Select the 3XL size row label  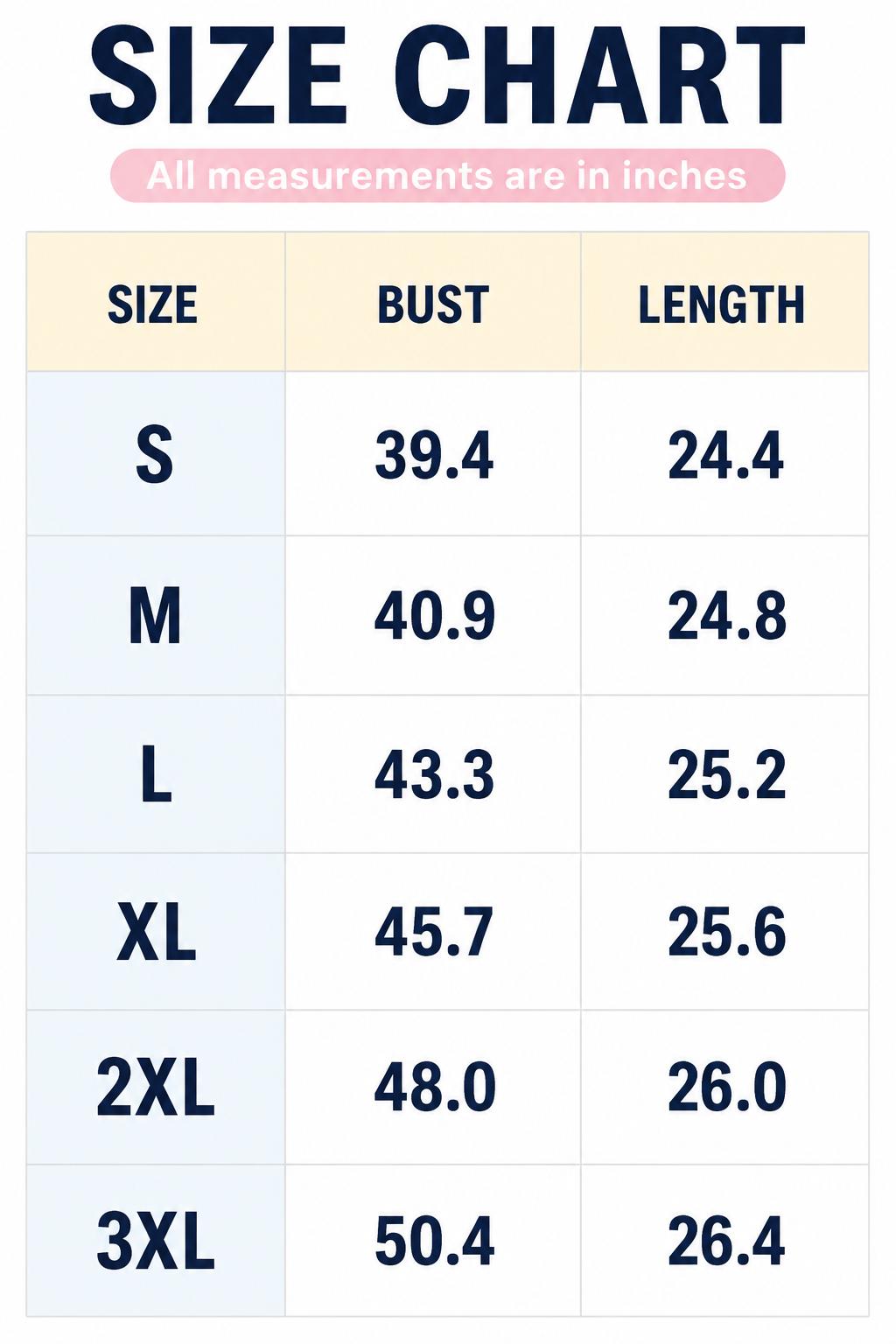(x=156, y=1242)
